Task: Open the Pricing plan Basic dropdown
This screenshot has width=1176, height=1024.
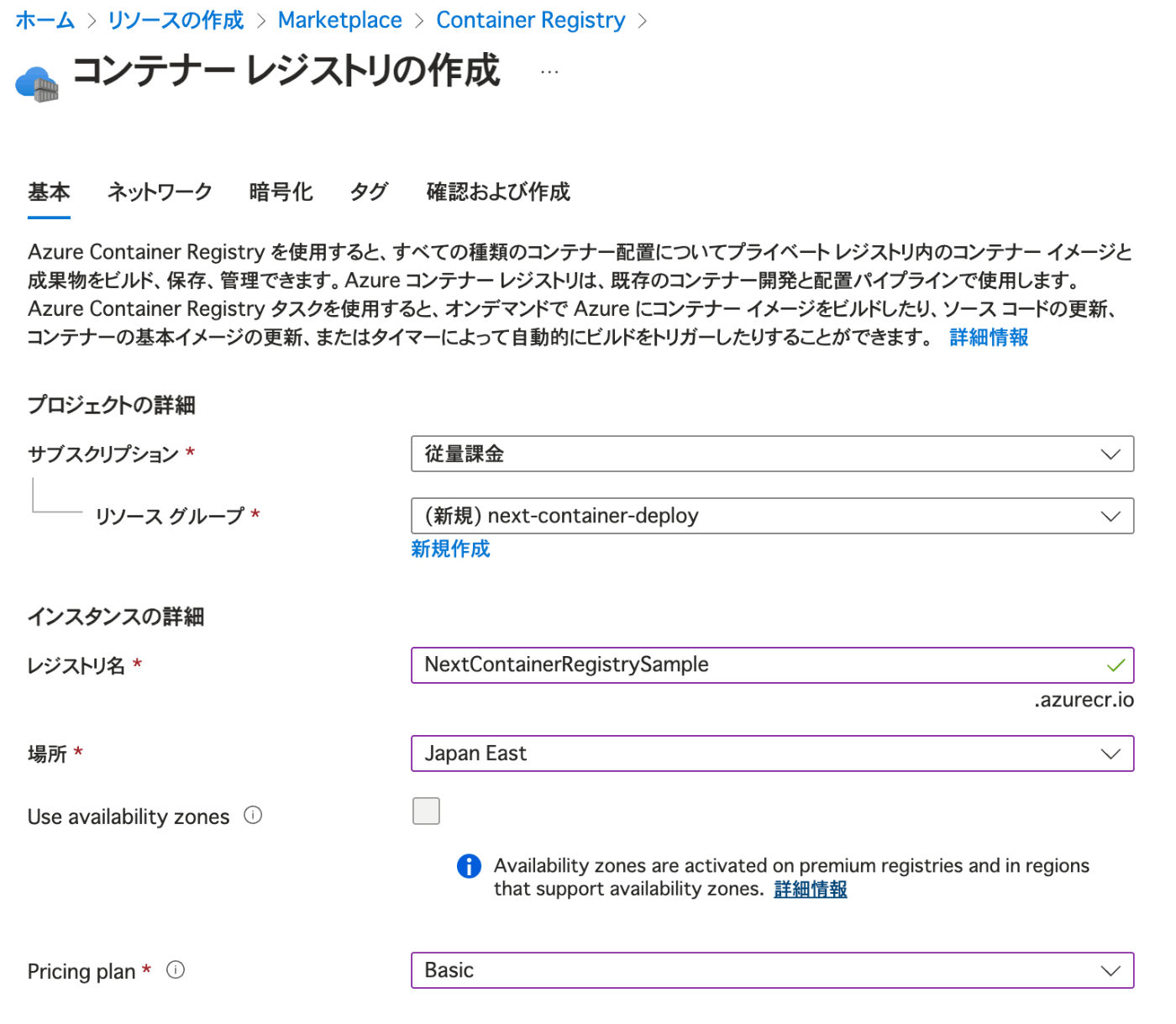Action: pyautogui.click(x=772, y=970)
